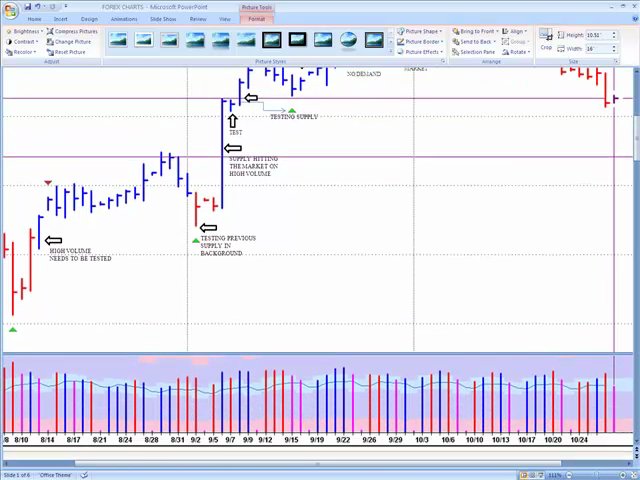Click Reset Picture
640x480 pixels.
(66, 52)
